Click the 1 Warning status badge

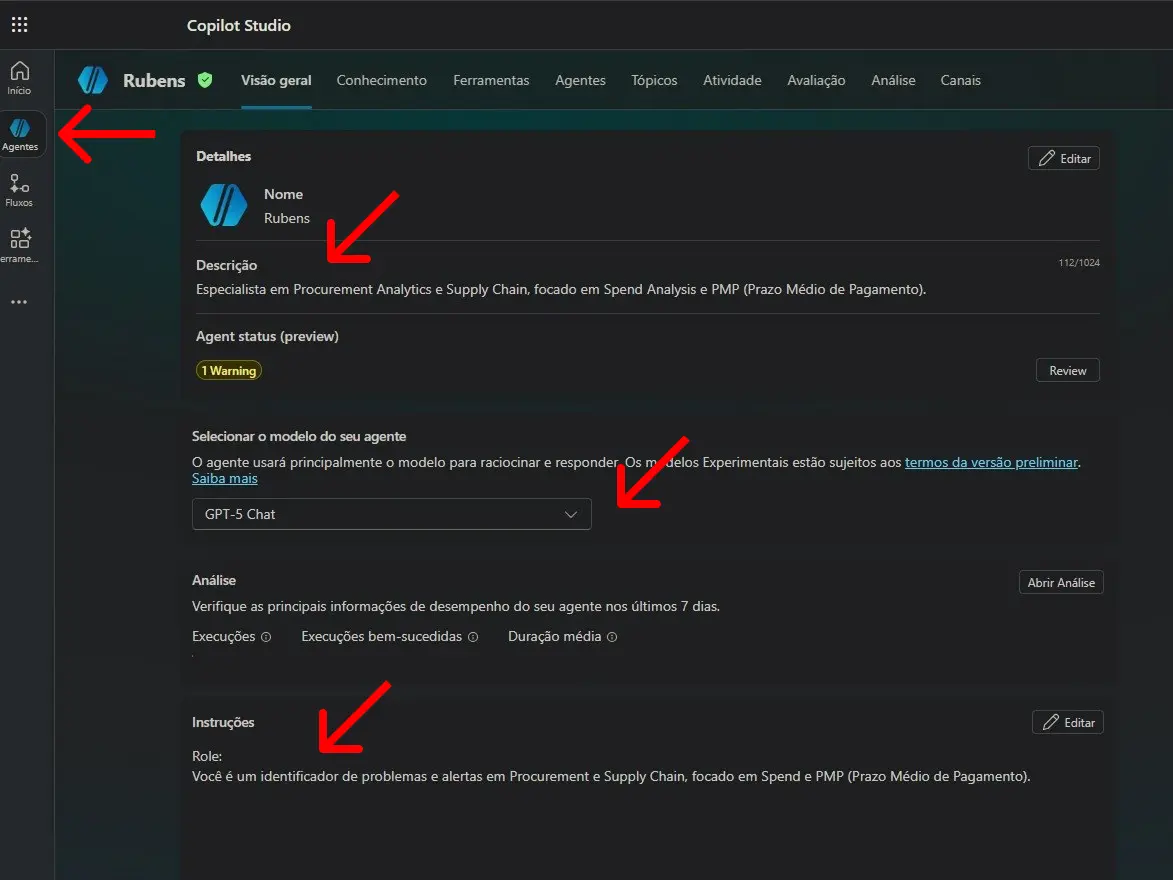229,370
